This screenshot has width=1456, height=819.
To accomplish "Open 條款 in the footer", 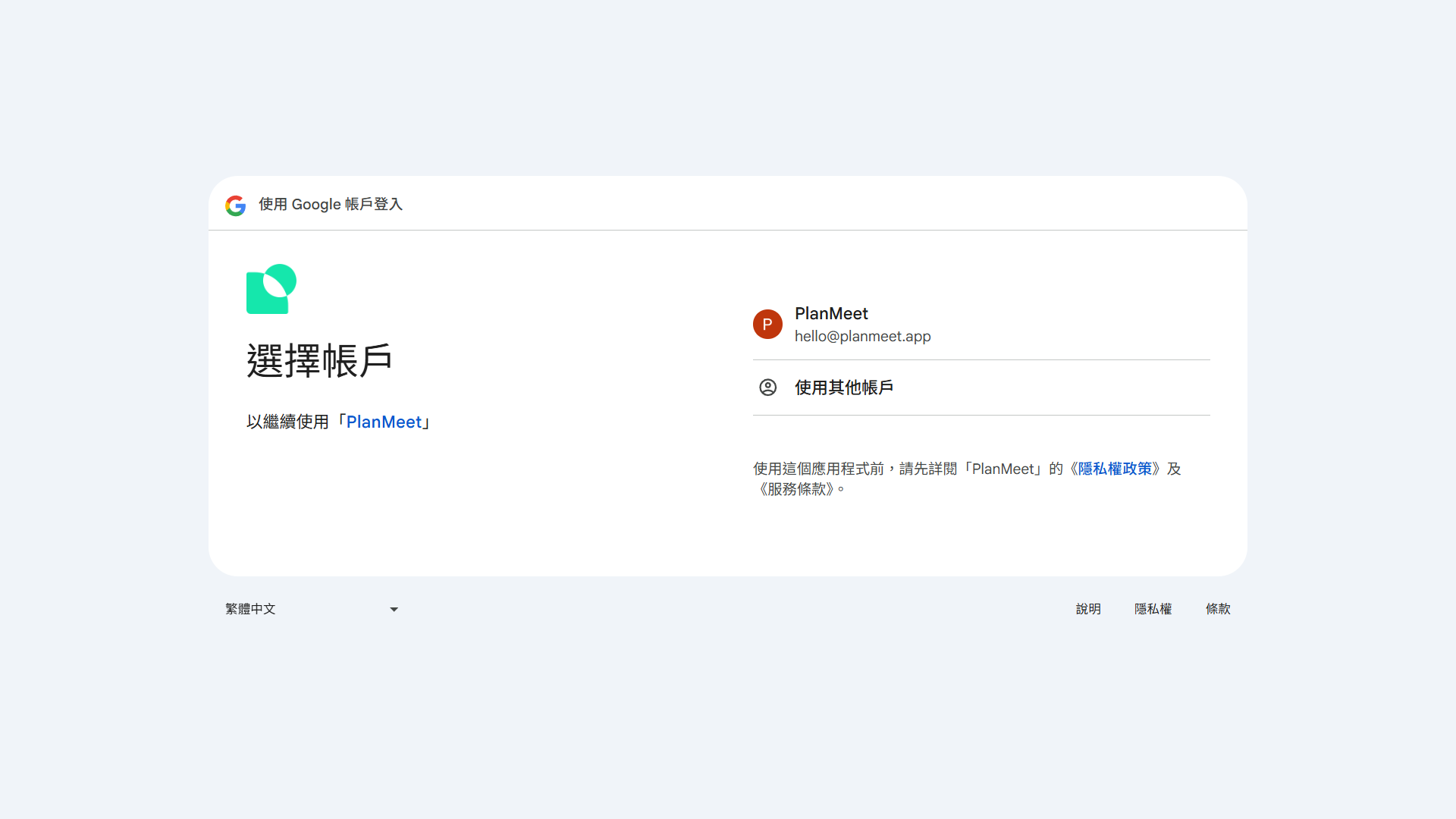I will 1219,609.
